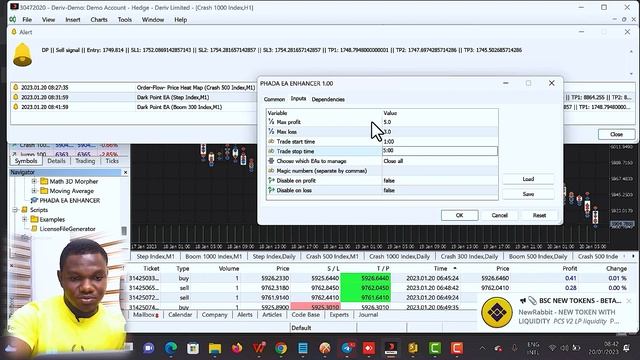Open the View menu
Image resolution: width=640 pixels, height=360 pixels.
coord(48,20)
